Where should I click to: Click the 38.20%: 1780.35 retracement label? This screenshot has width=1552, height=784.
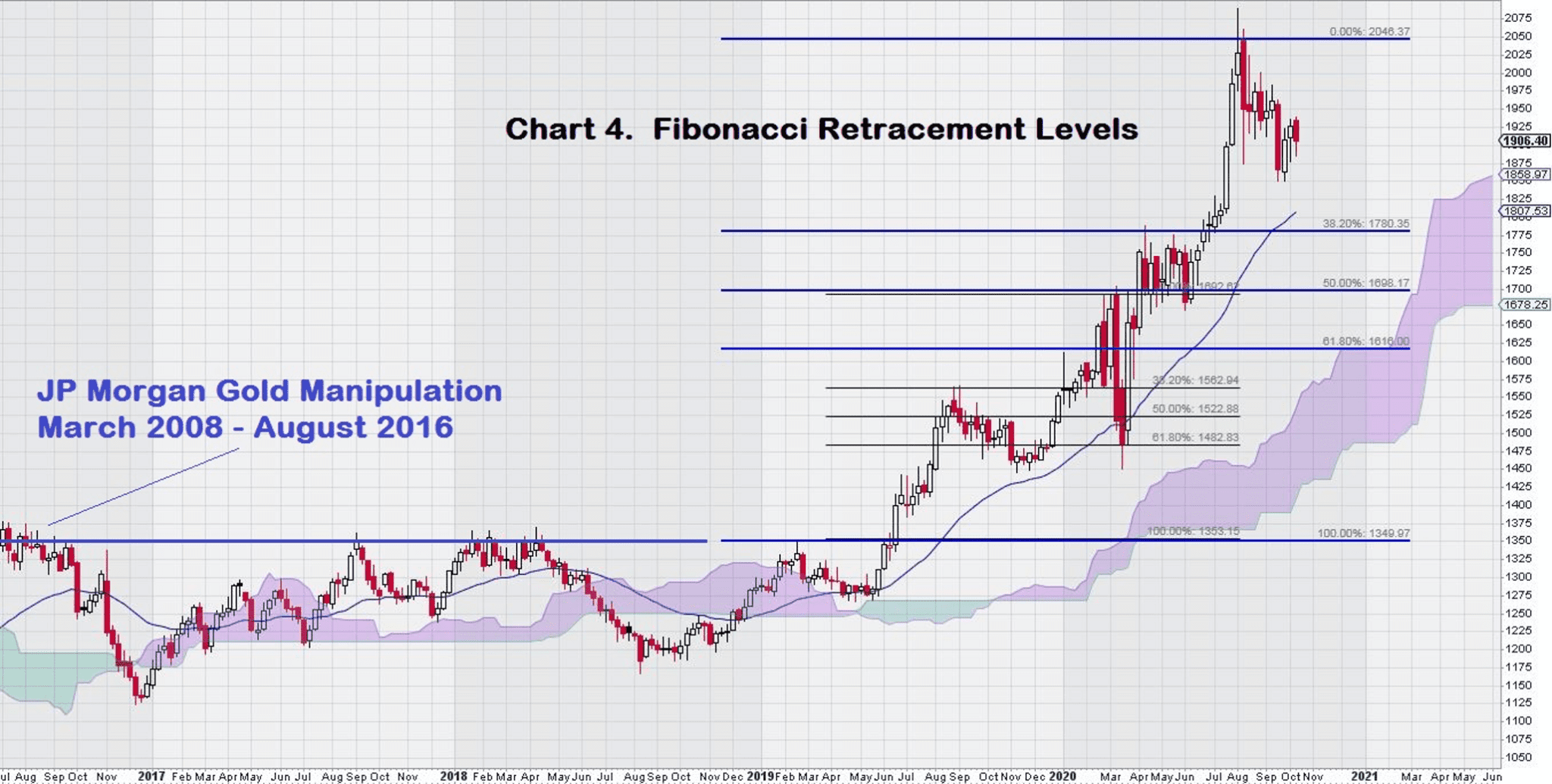[x=1366, y=223]
